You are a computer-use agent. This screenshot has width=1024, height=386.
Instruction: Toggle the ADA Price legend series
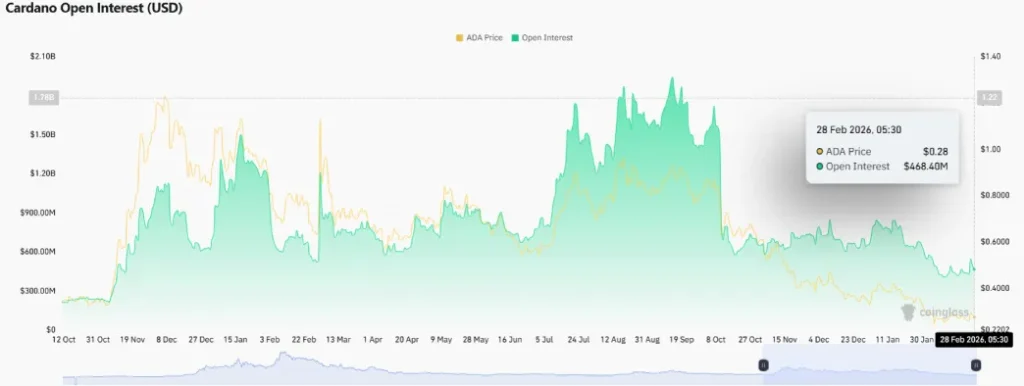[479, 38]
